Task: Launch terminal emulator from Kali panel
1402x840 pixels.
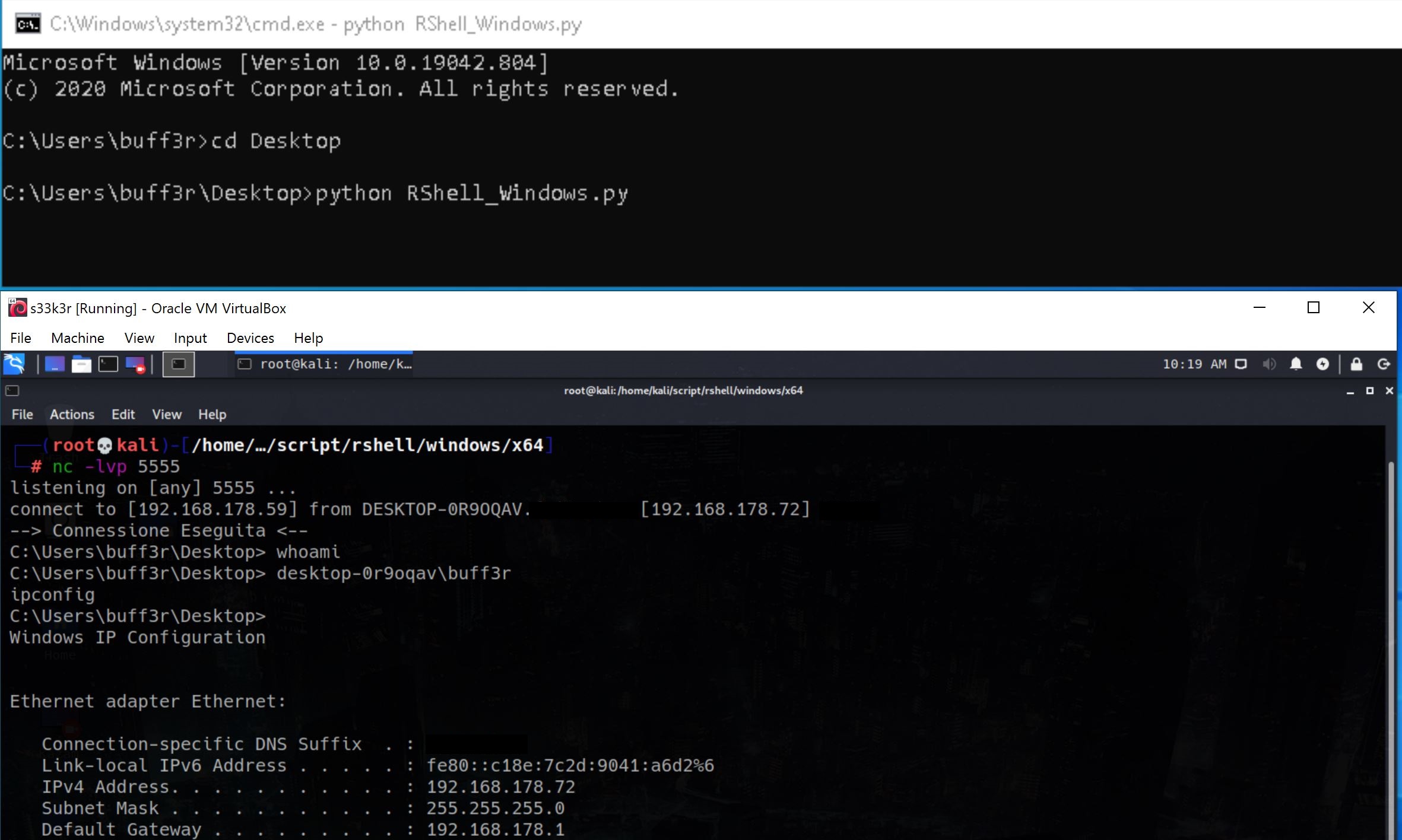Action: tap(108, 364)
